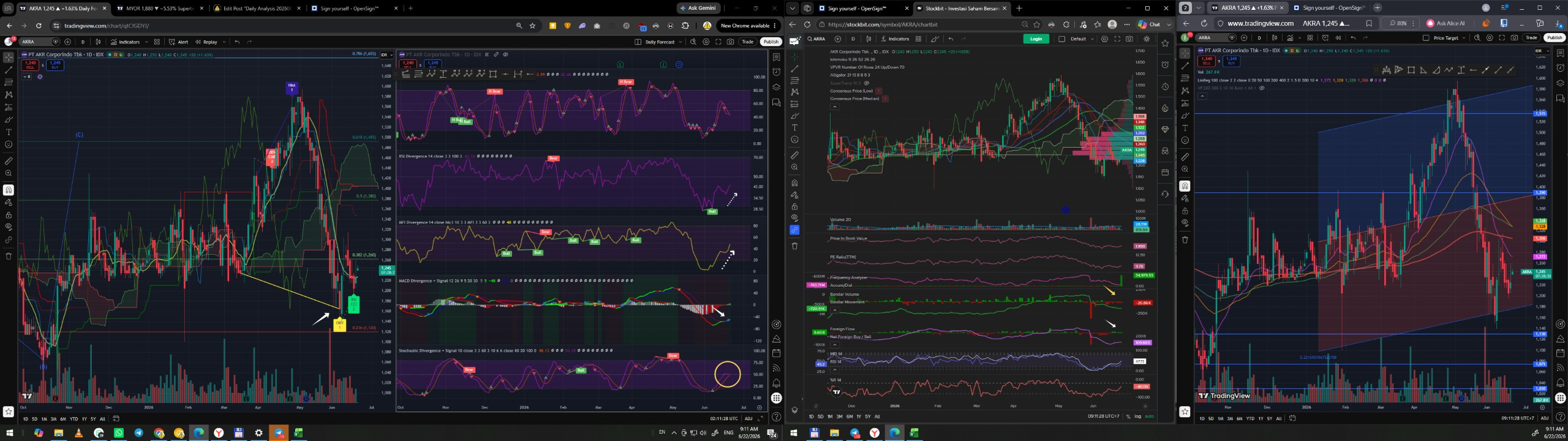Toggle hide all drawings in left sidebar
1568x441 pixels.
point(9,227)
